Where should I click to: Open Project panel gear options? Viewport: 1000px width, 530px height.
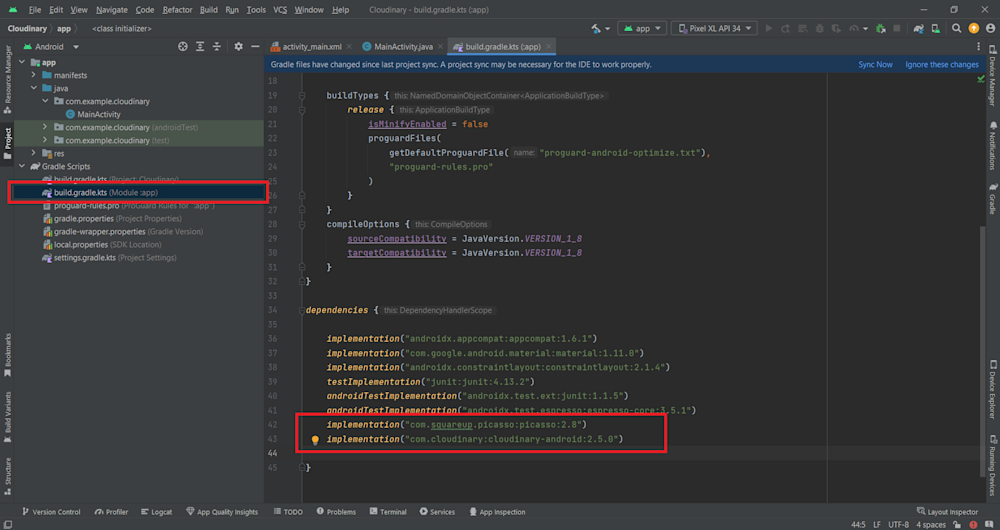point(239,47)
